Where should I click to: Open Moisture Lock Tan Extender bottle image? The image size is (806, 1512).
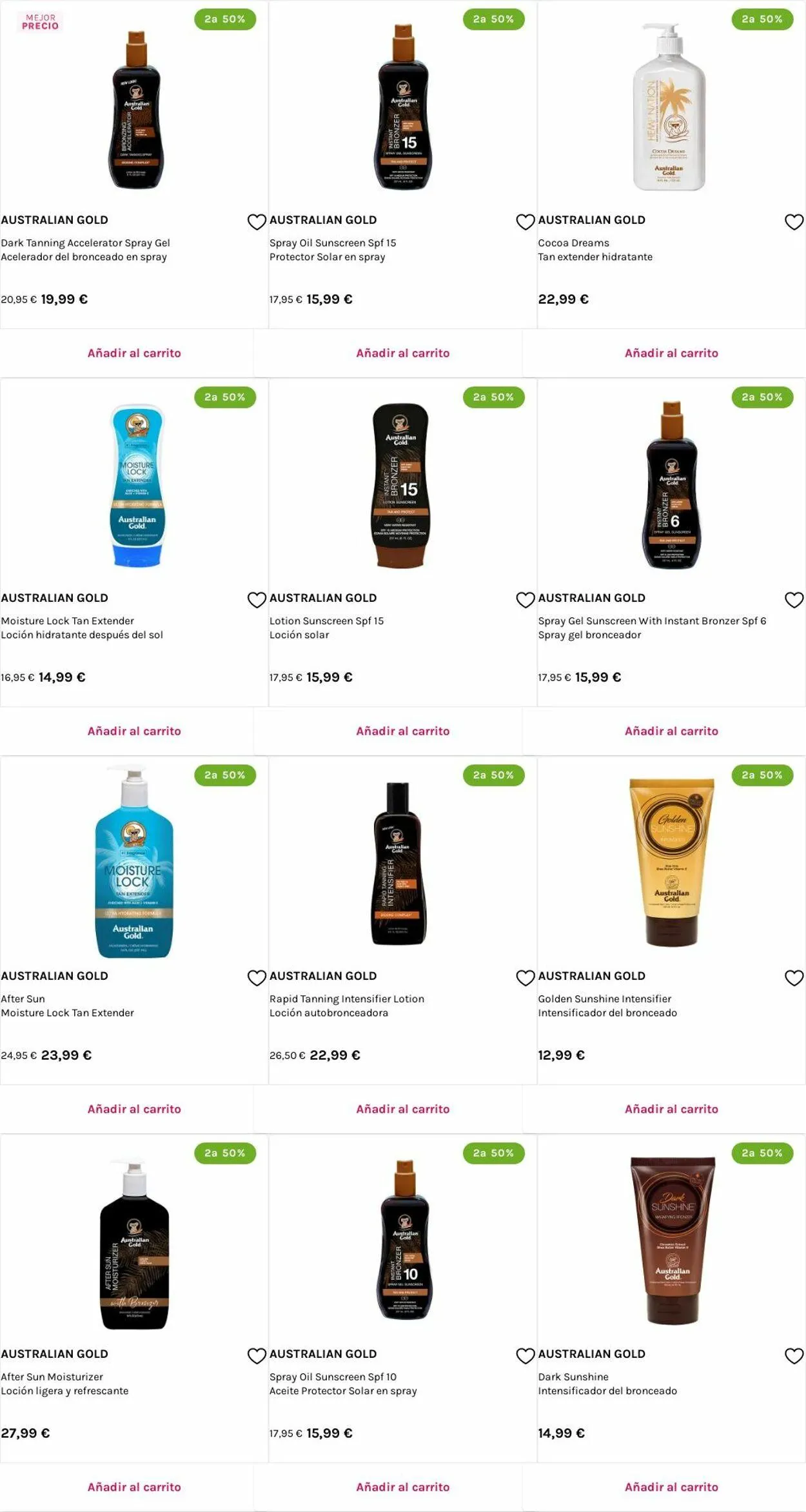[x=137, y=486]
